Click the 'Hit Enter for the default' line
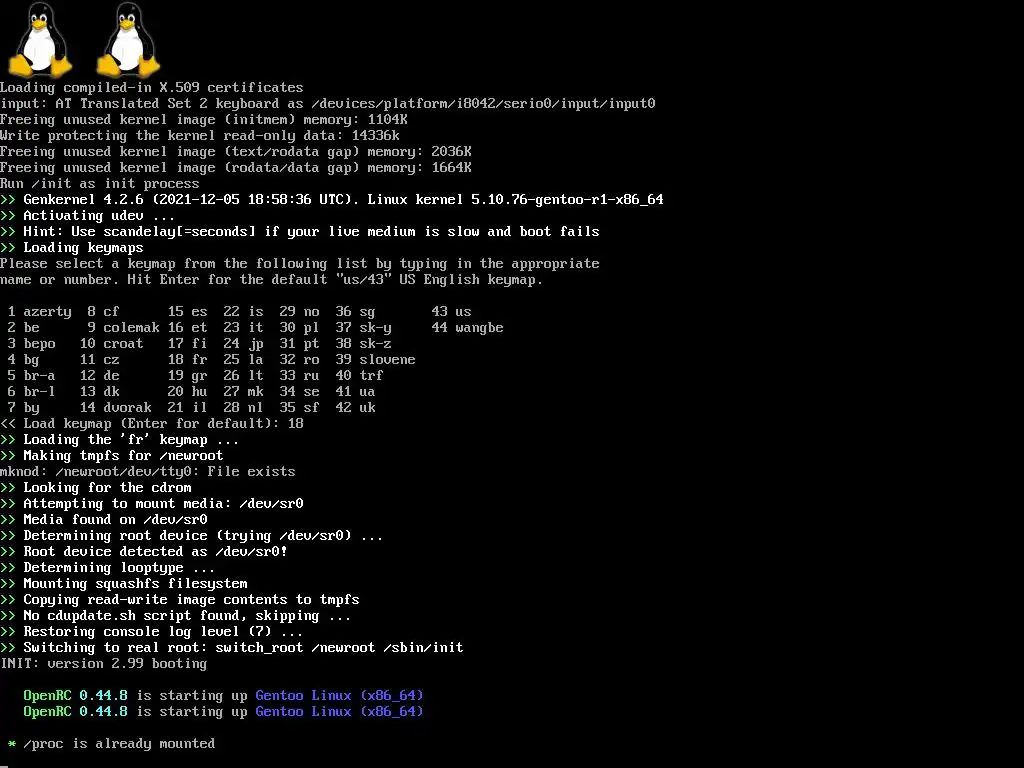 [272, 280]
